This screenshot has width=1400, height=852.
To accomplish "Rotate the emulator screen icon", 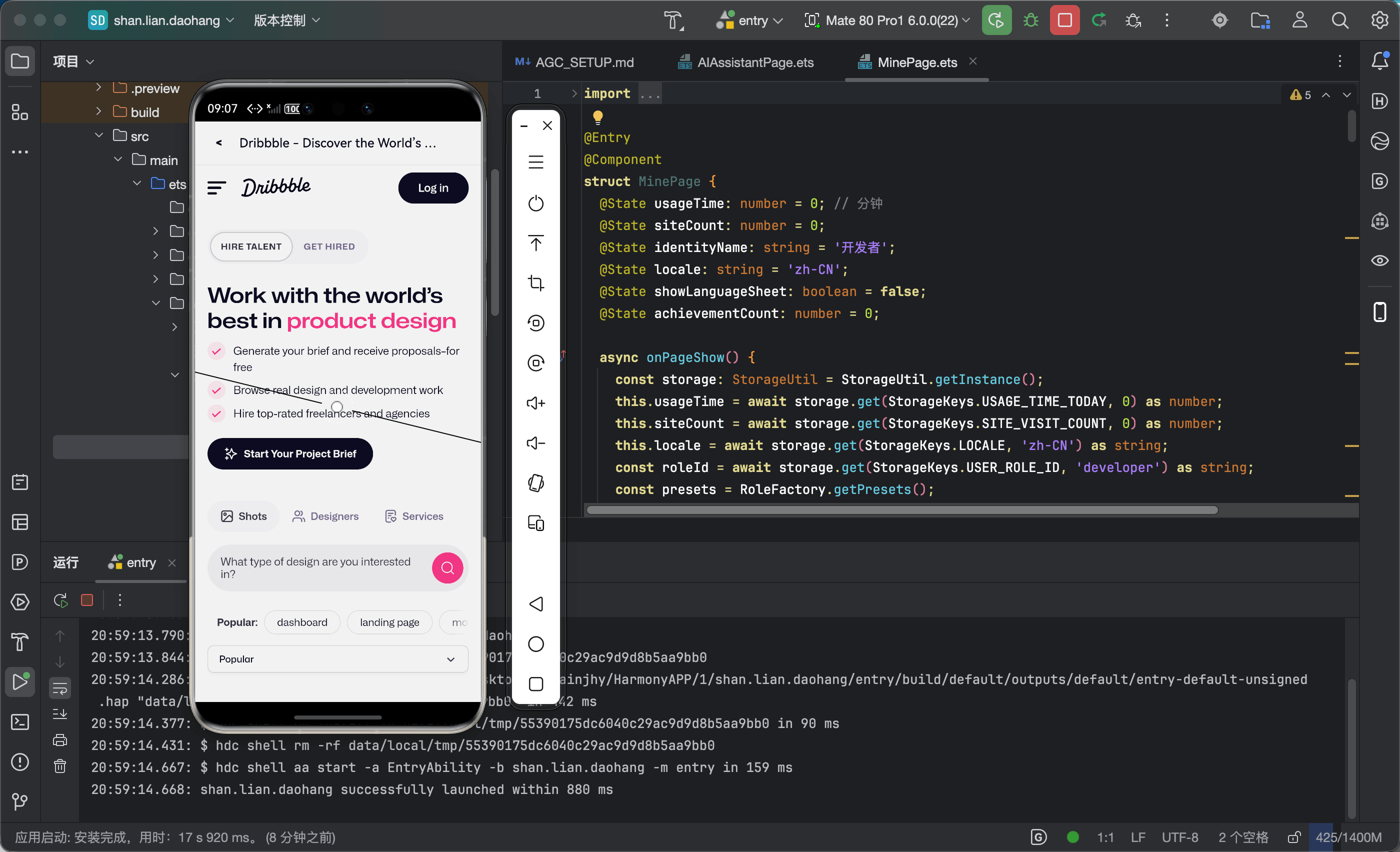I will pyautogui.click(x=536, y=483).
